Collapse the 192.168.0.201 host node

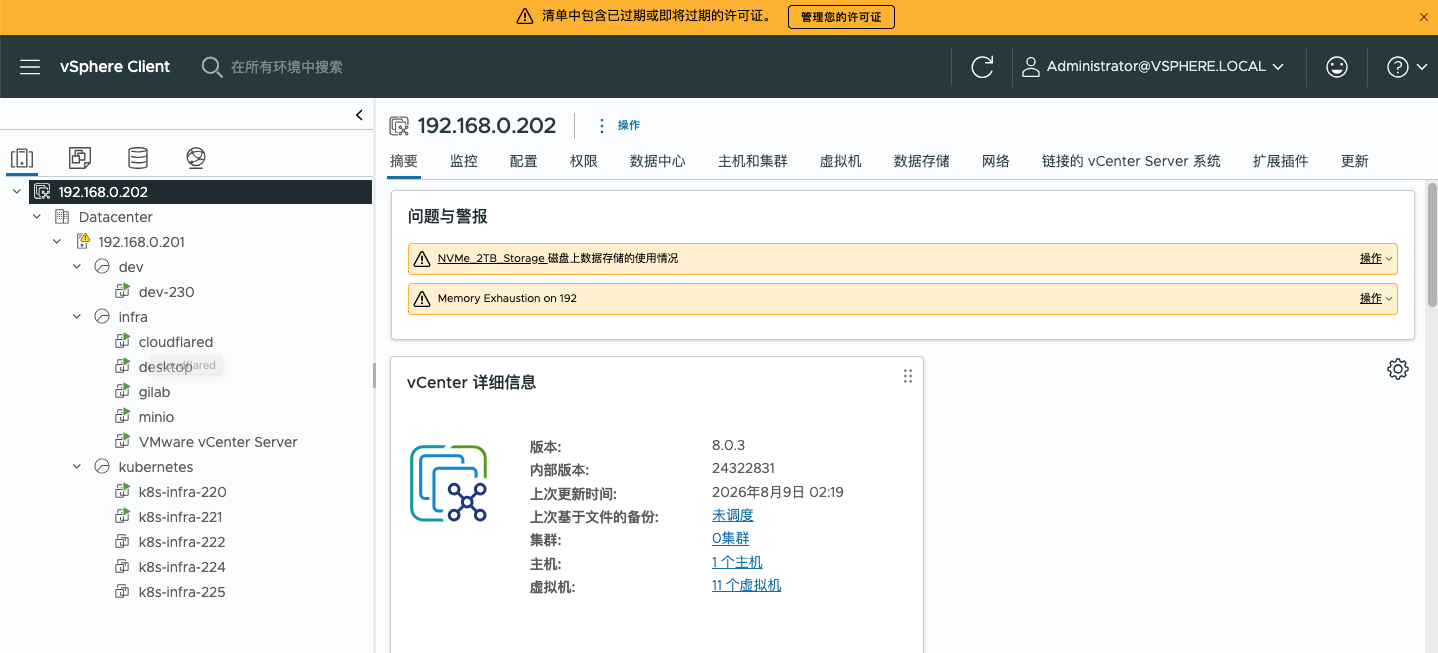[x=57, y=242]
